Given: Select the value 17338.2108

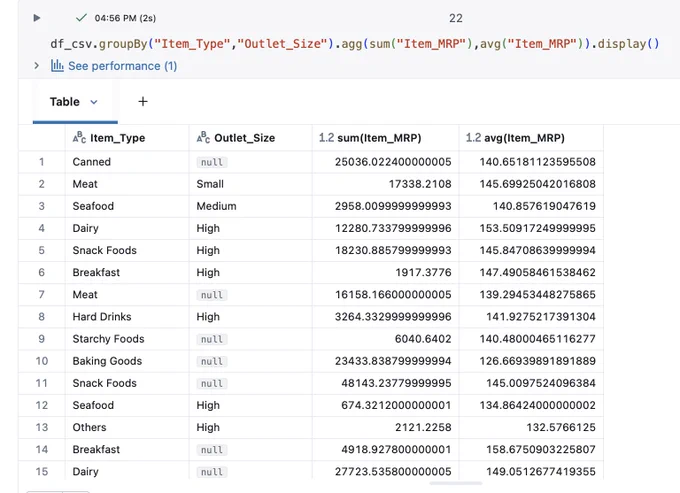Looking at the screenshot, I should click(x=420, y=184).
